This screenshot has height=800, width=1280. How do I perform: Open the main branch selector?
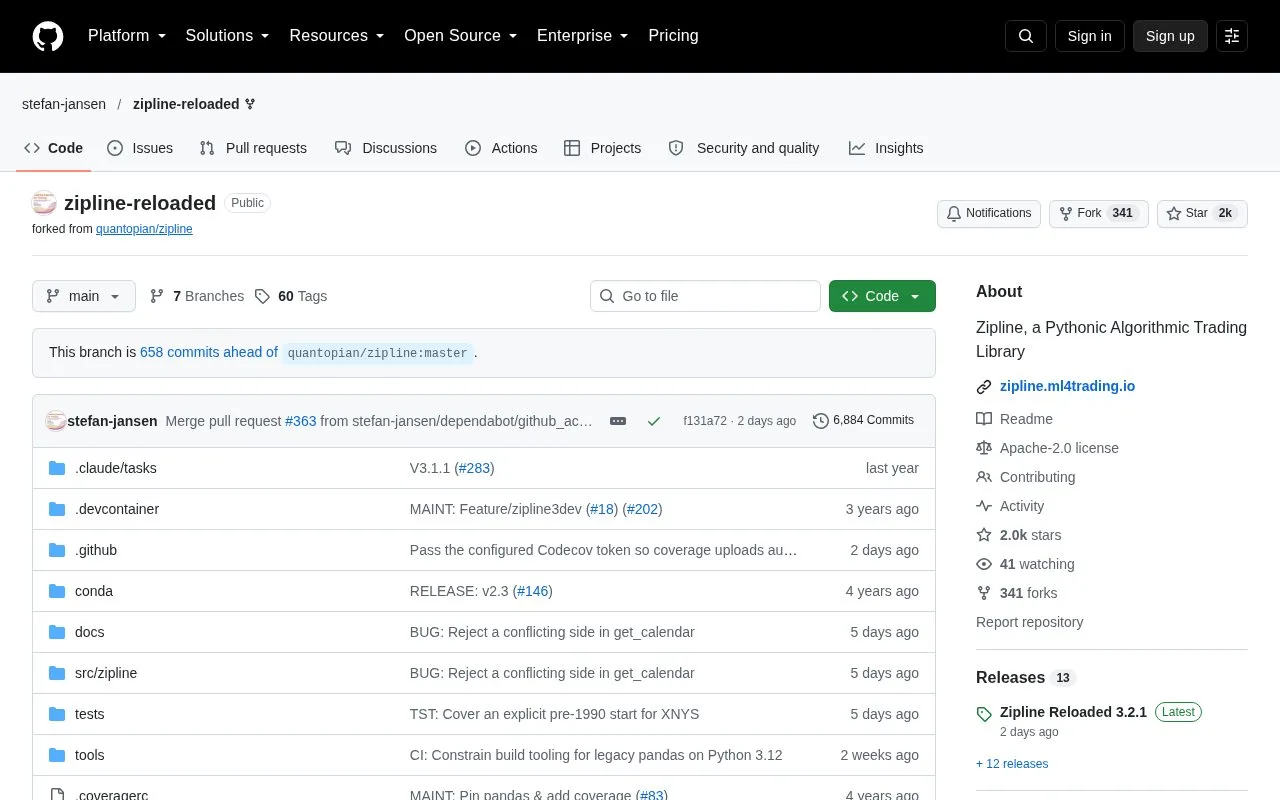click(84, 296)
